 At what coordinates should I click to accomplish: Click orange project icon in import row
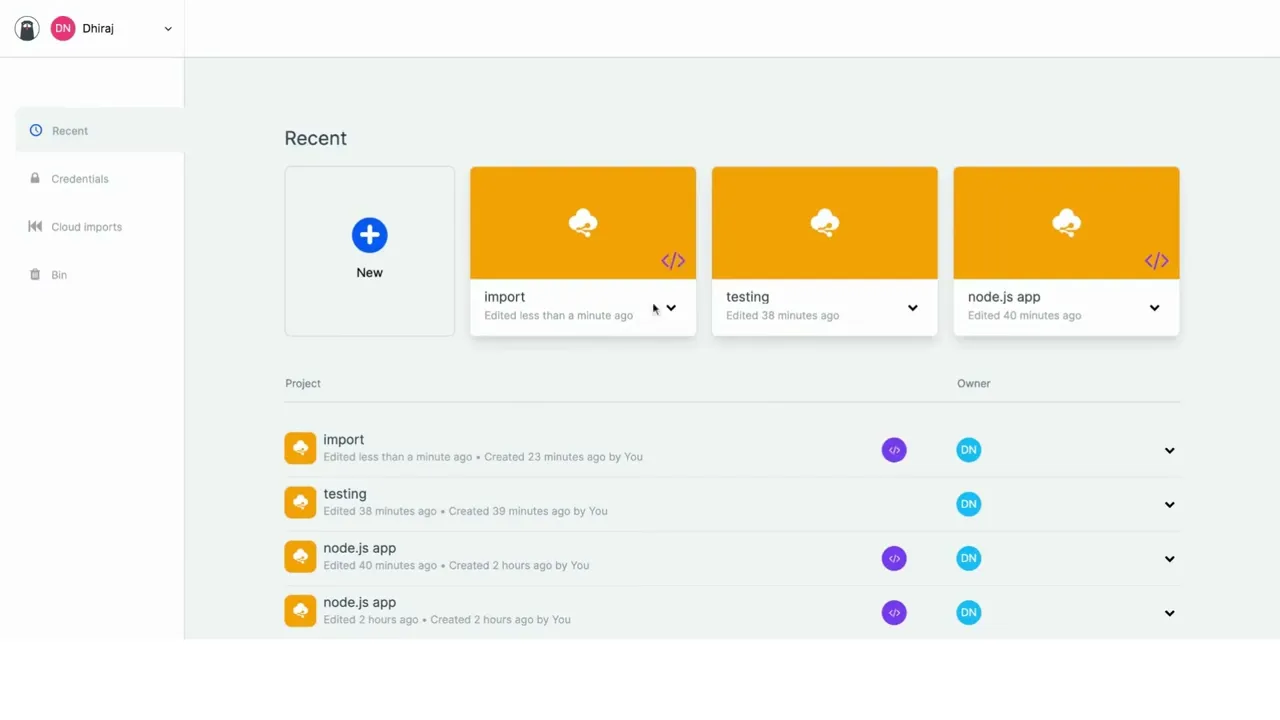[x=300, y=448]
